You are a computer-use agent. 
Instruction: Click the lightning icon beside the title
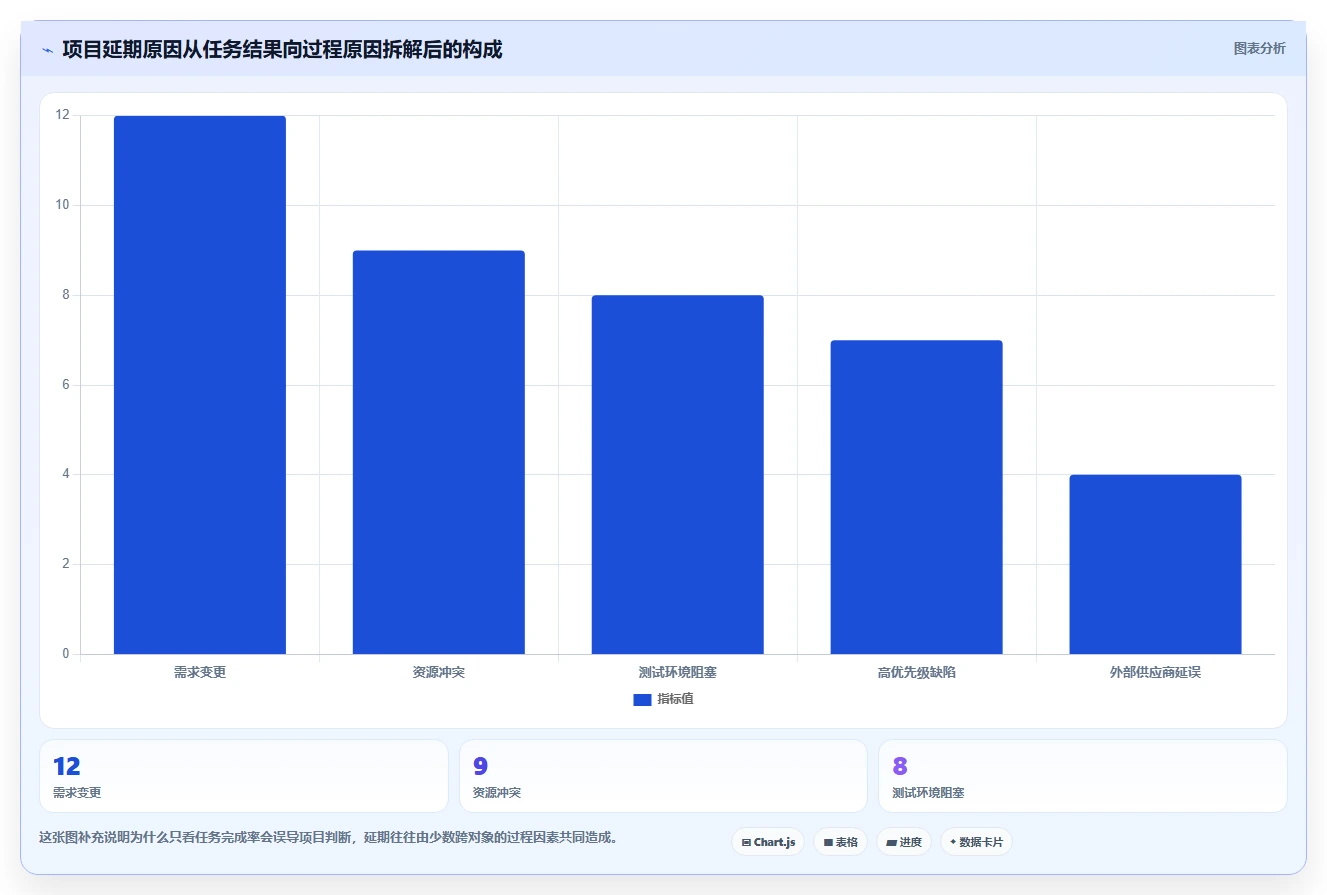point(47,50)
